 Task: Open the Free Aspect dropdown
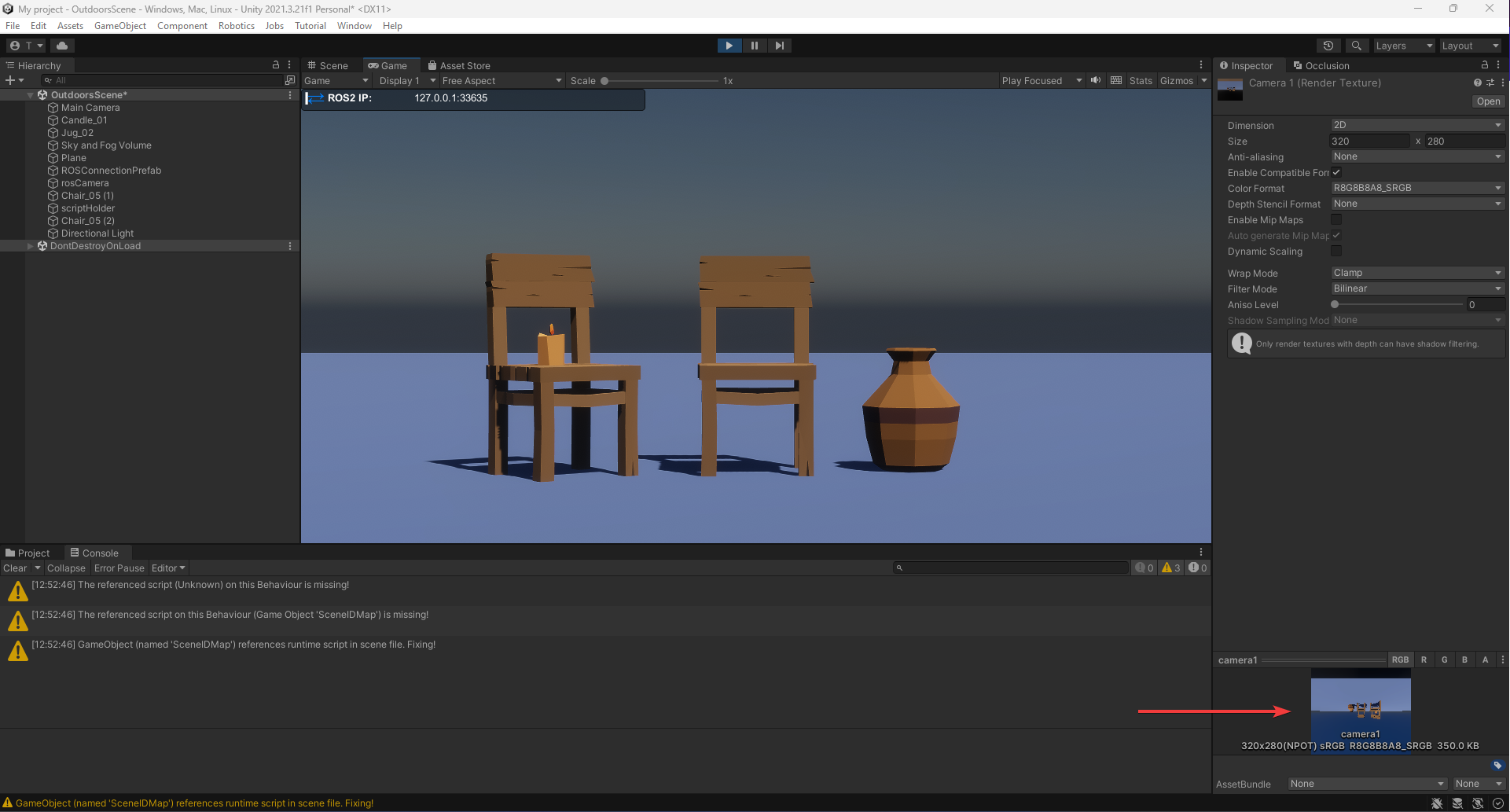[501, 80]
